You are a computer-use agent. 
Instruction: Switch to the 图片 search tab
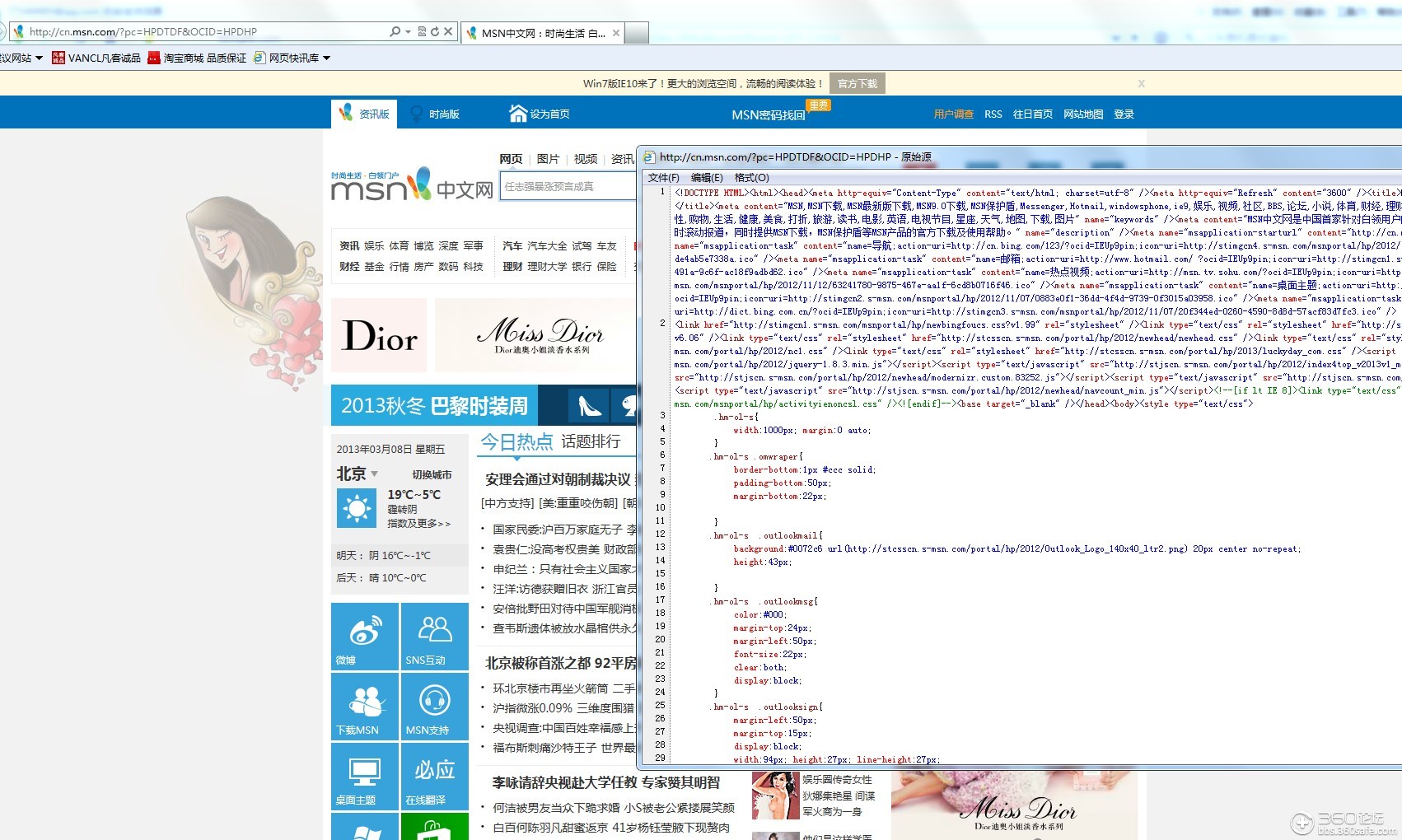[547, 159]
